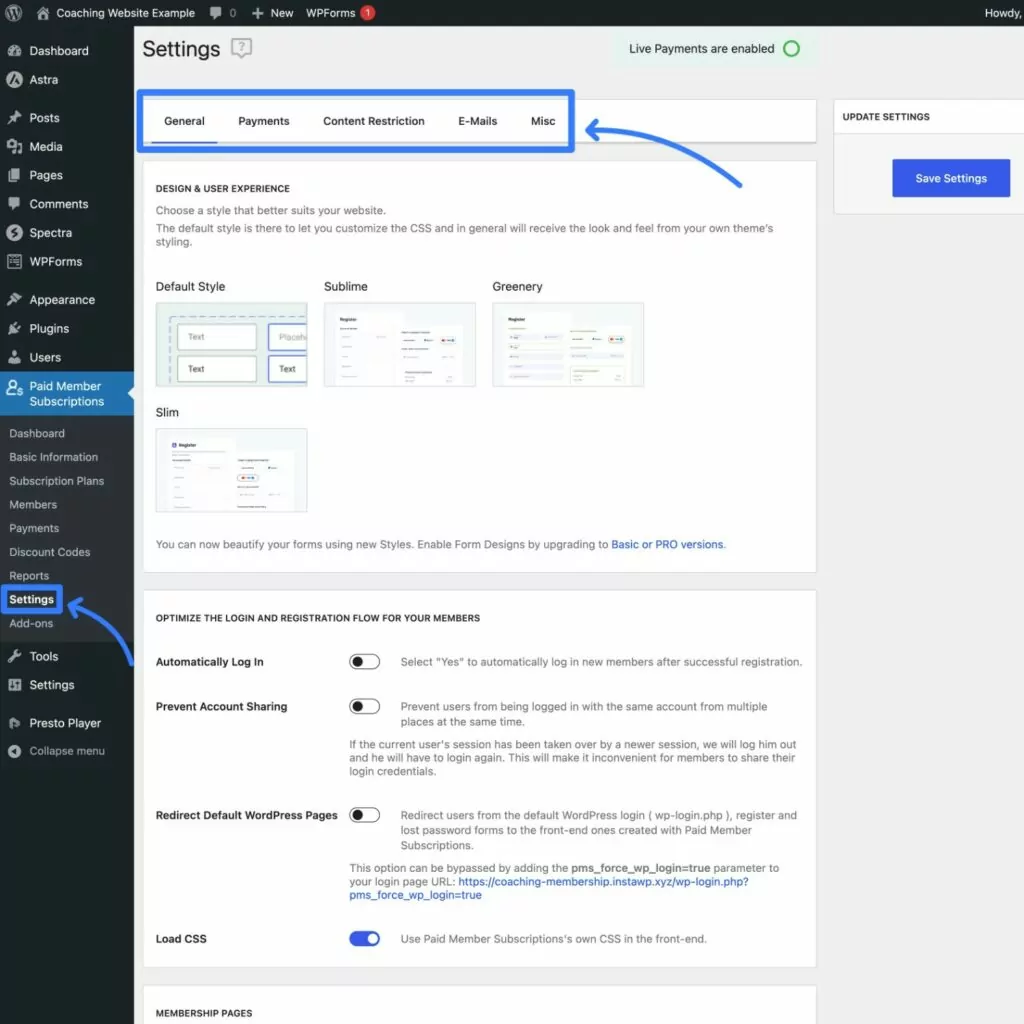
Task: Open Discount Codes submenu item
Action: pos(50,552)
